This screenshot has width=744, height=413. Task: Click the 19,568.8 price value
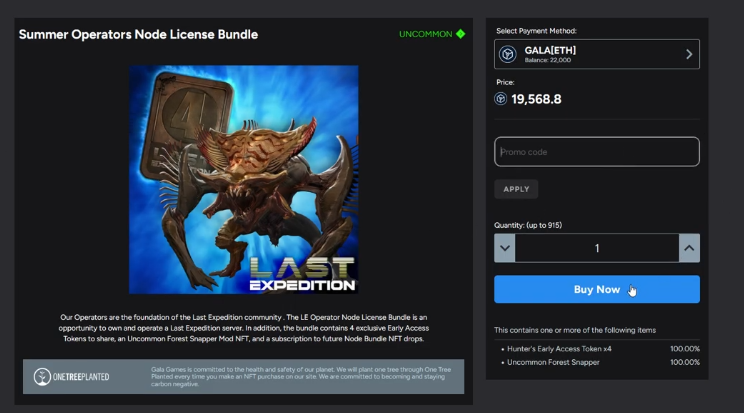click(x=536, y=99)
